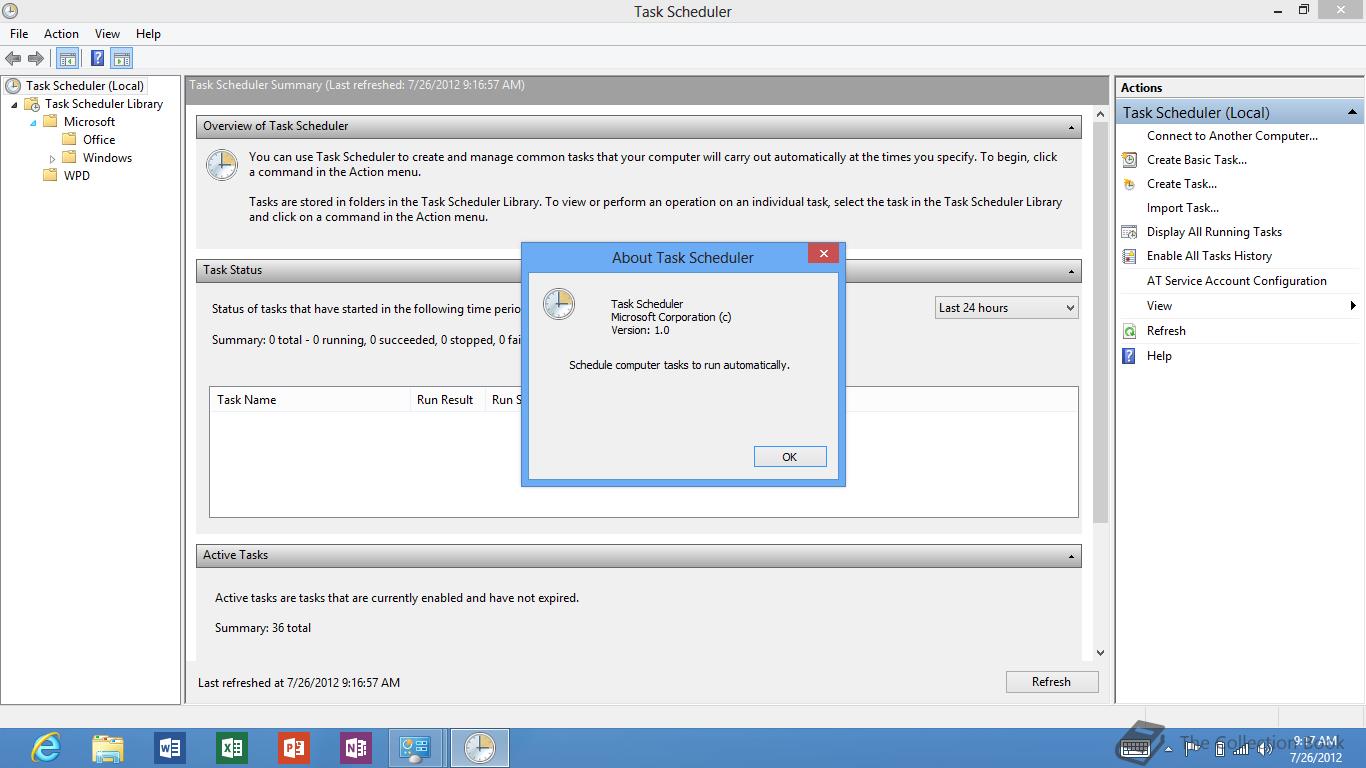Open Action Center flag in system tray
The height and width of the screenshot is (768, 1366).
[x=1193, y=747]
